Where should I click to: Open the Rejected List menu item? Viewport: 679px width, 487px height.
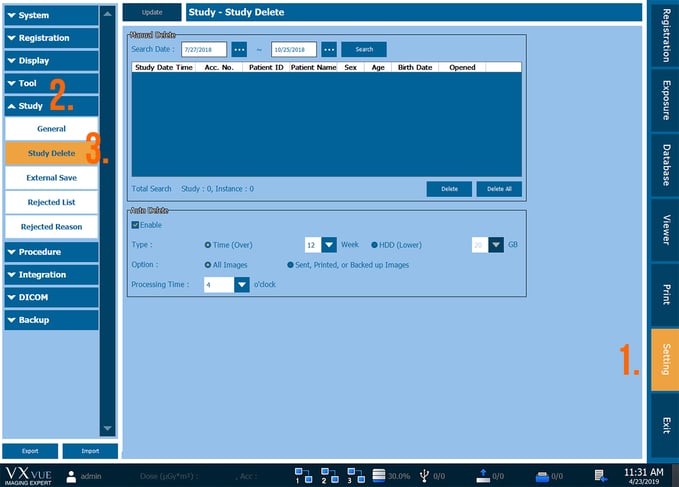(x=51, y=202)
